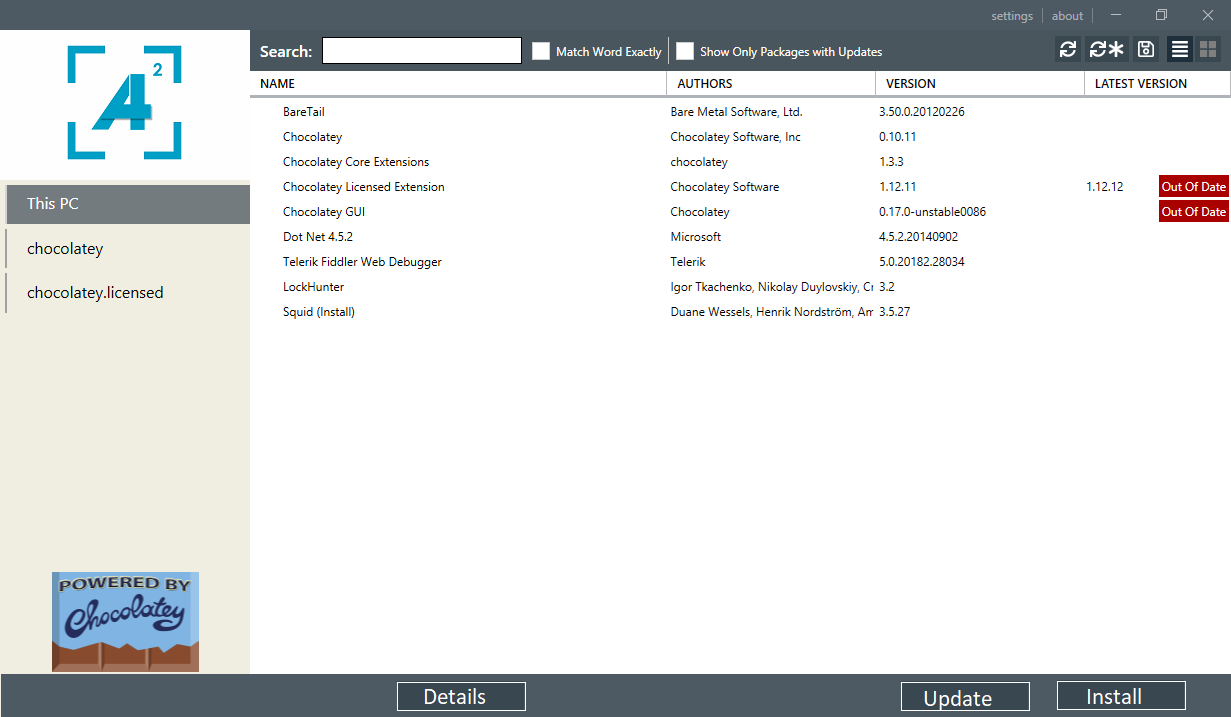Click author Duane Wessels cell

click(x=771, y=312)
